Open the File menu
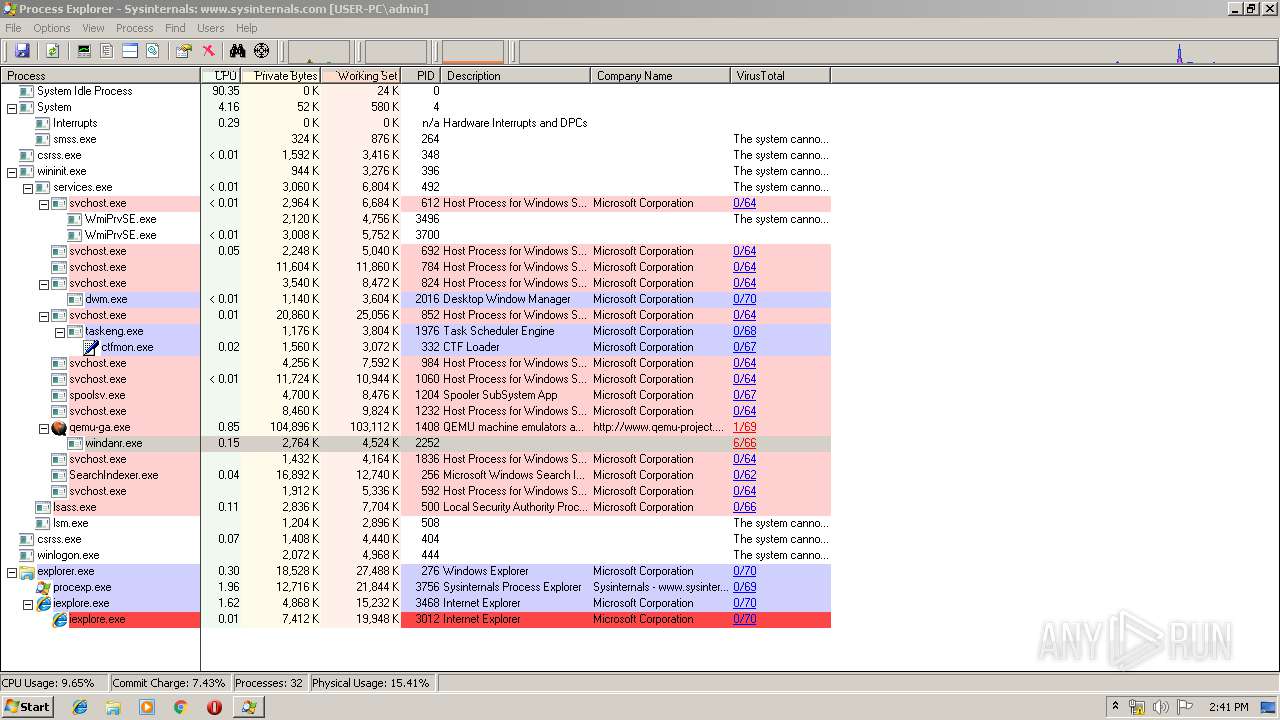 (x=13, y=28)
